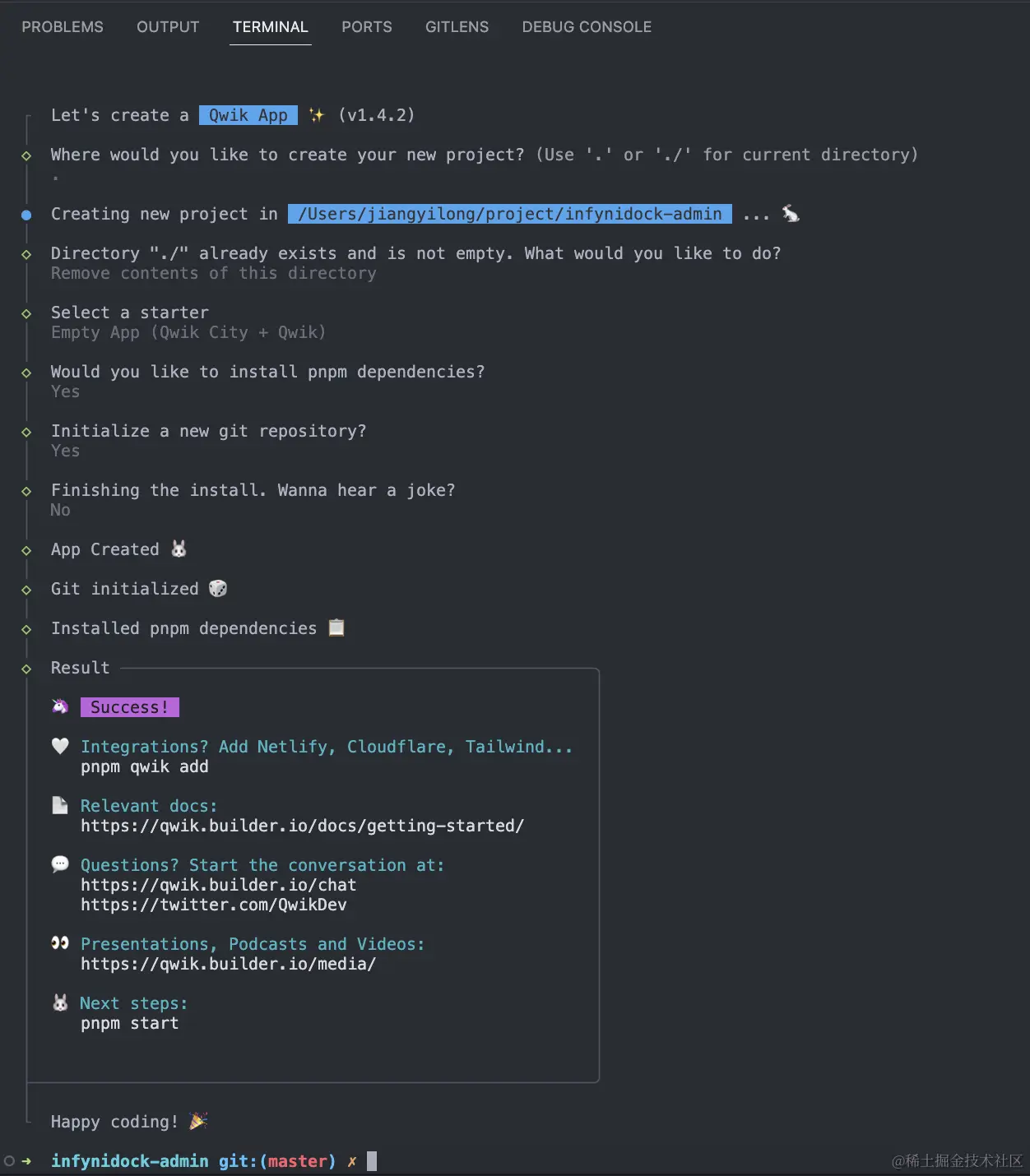Select the TERMINAL tab
The width and height of the screenshot is (1030, 1176).
click(270, 27)
